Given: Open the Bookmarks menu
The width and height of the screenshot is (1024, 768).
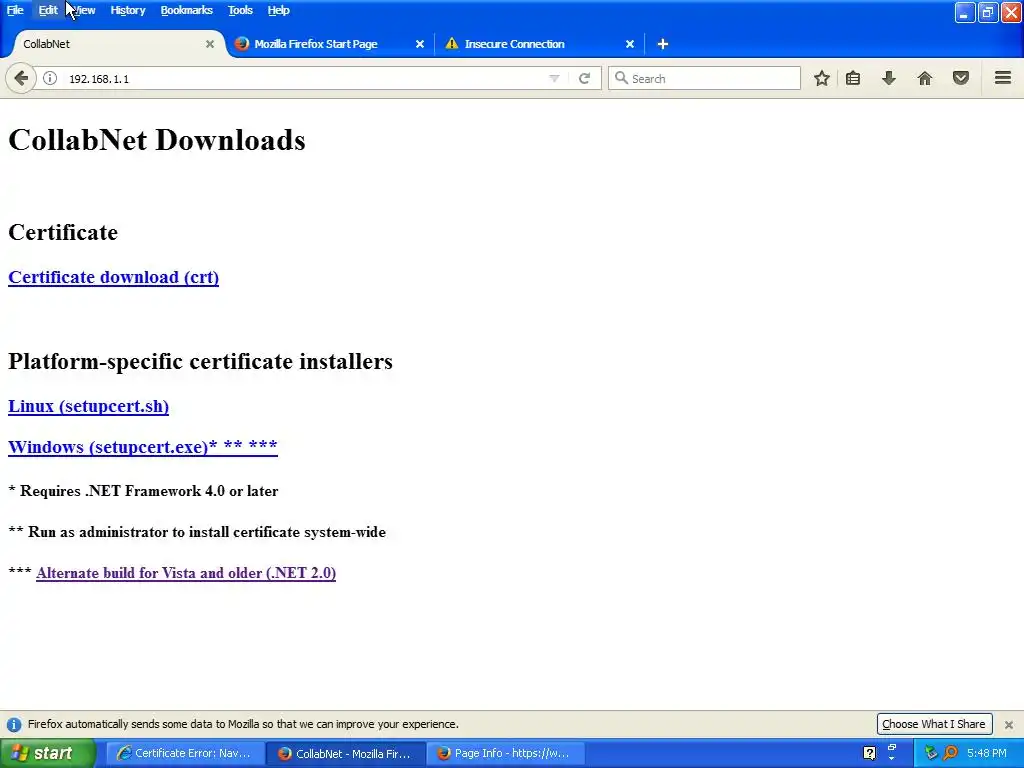Looking at the screenshot, I should coord(187,10).
